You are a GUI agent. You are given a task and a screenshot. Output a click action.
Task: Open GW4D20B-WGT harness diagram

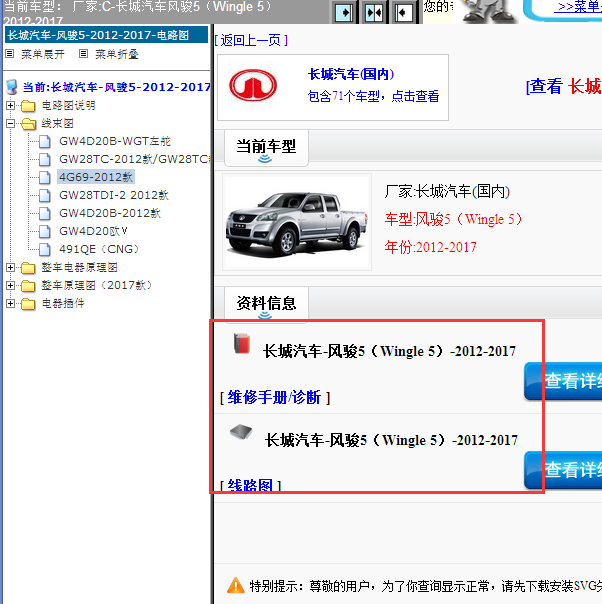click(115, 141)
